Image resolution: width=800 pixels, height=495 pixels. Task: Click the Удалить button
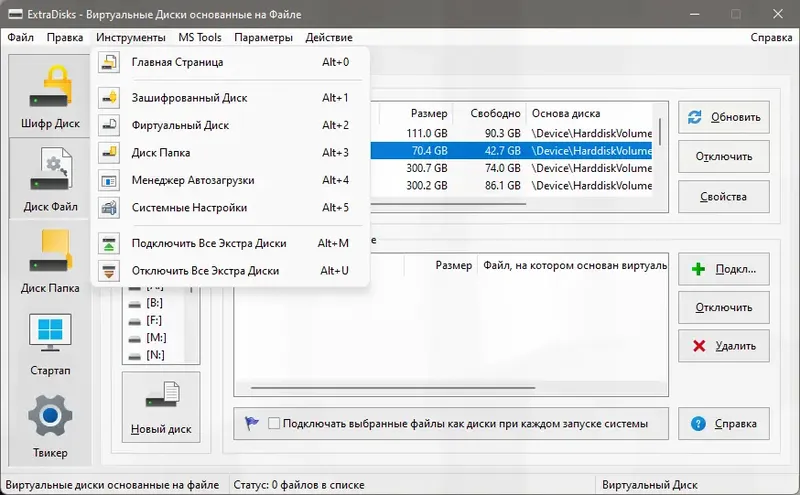point(724,346)
